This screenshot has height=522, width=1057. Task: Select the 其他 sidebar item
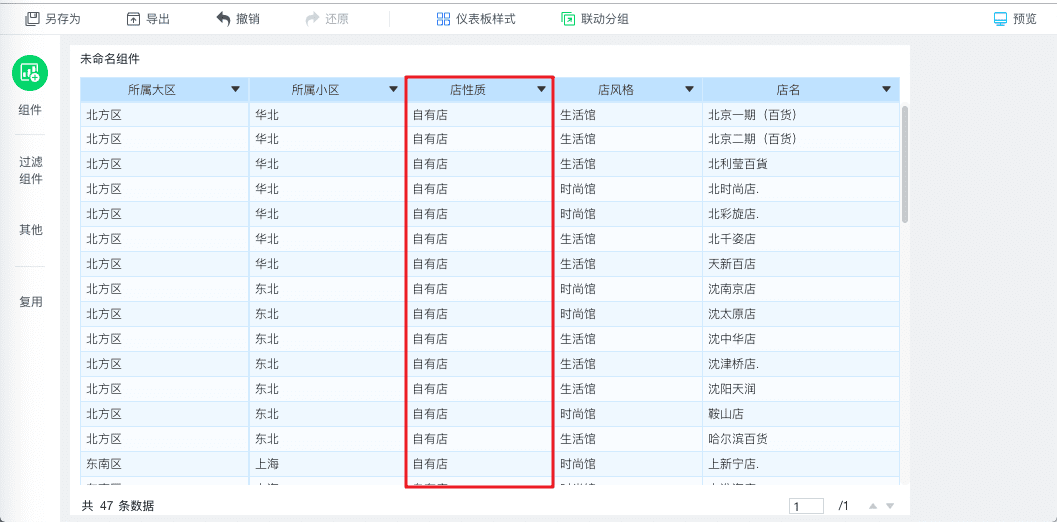tap(30, 230)
